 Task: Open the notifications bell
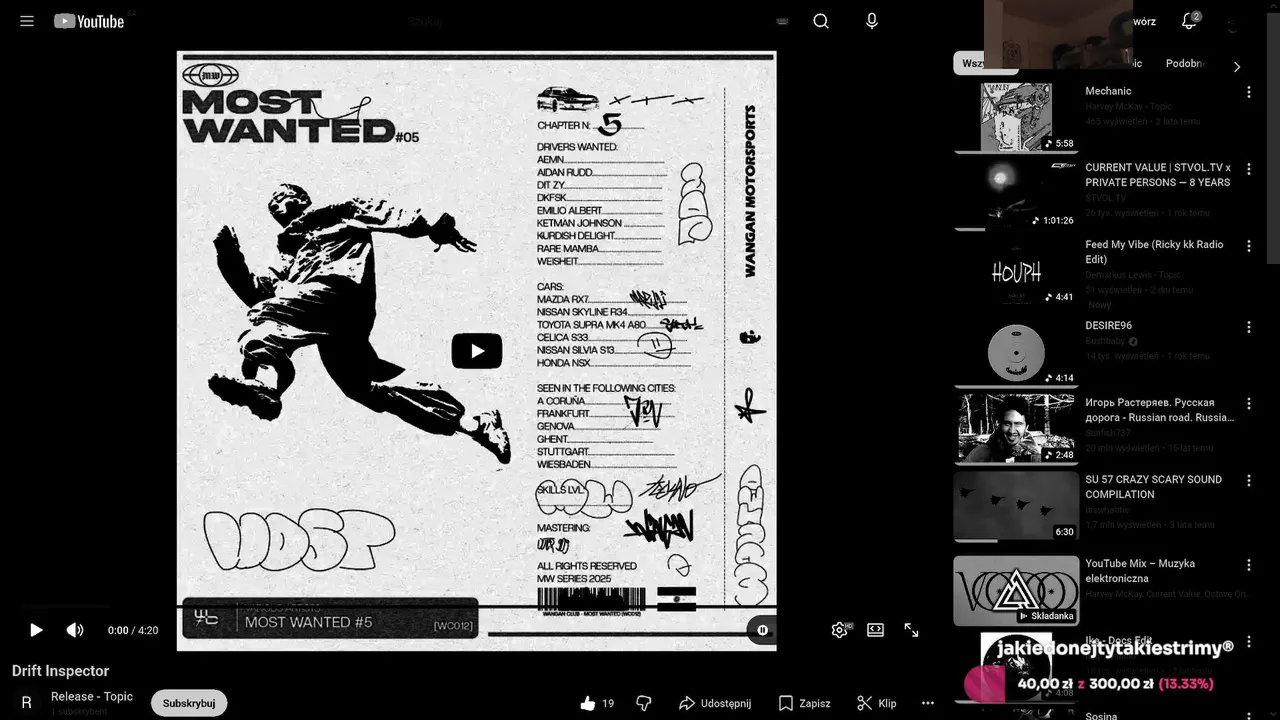click(x=1189, y=21)
